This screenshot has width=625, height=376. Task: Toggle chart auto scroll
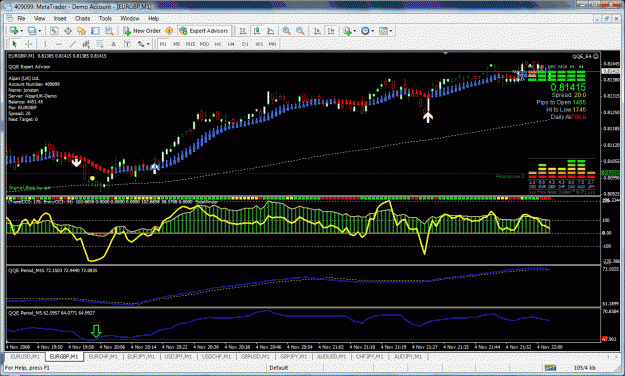pos(317,31)
